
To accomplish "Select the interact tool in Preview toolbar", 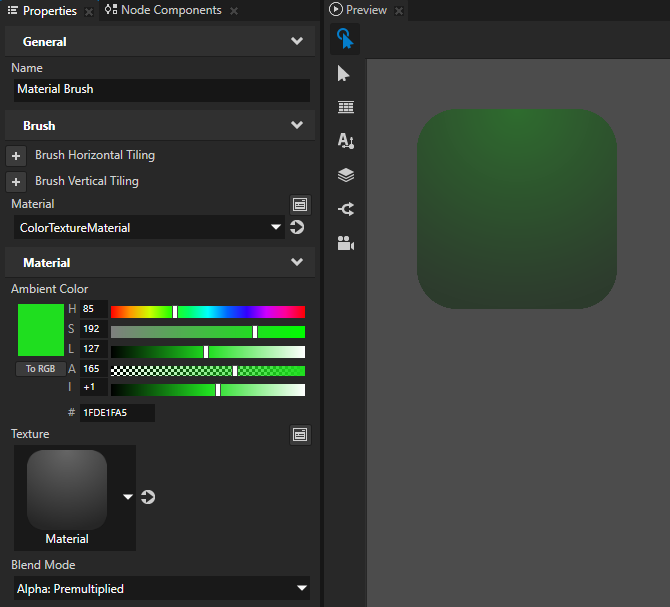I will coord(345,39).
